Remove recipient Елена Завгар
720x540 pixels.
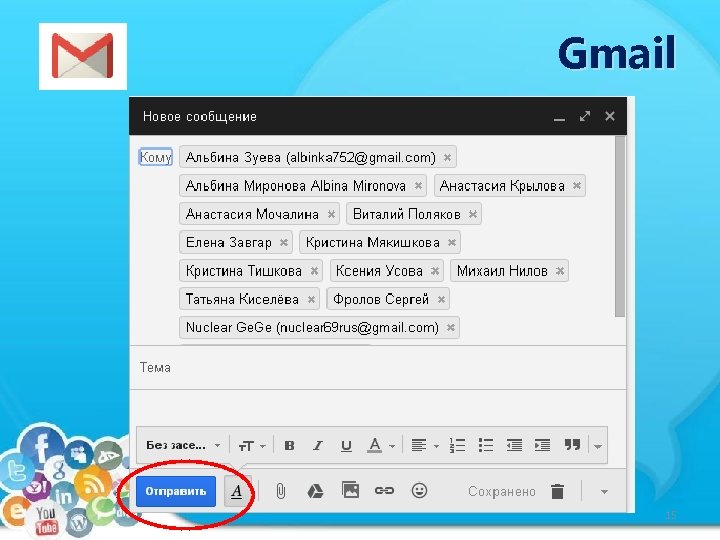(x=284, y=242)
